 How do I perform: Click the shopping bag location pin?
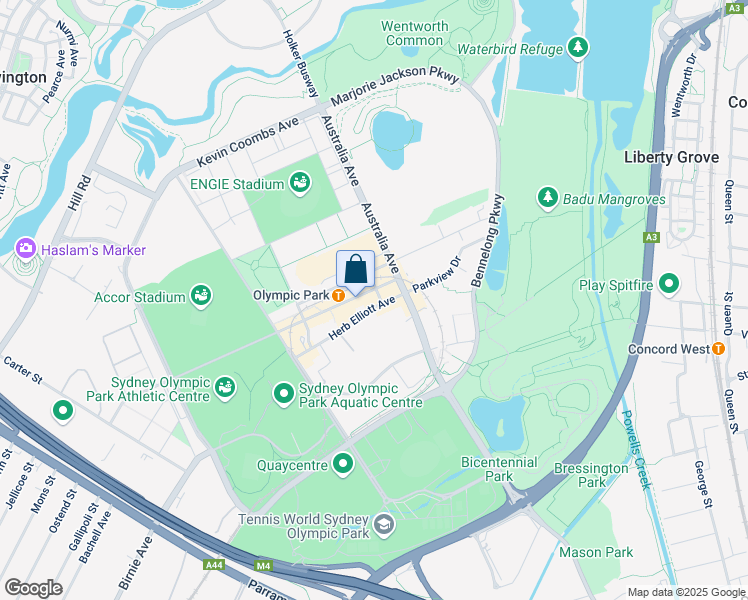coord(355,272)
